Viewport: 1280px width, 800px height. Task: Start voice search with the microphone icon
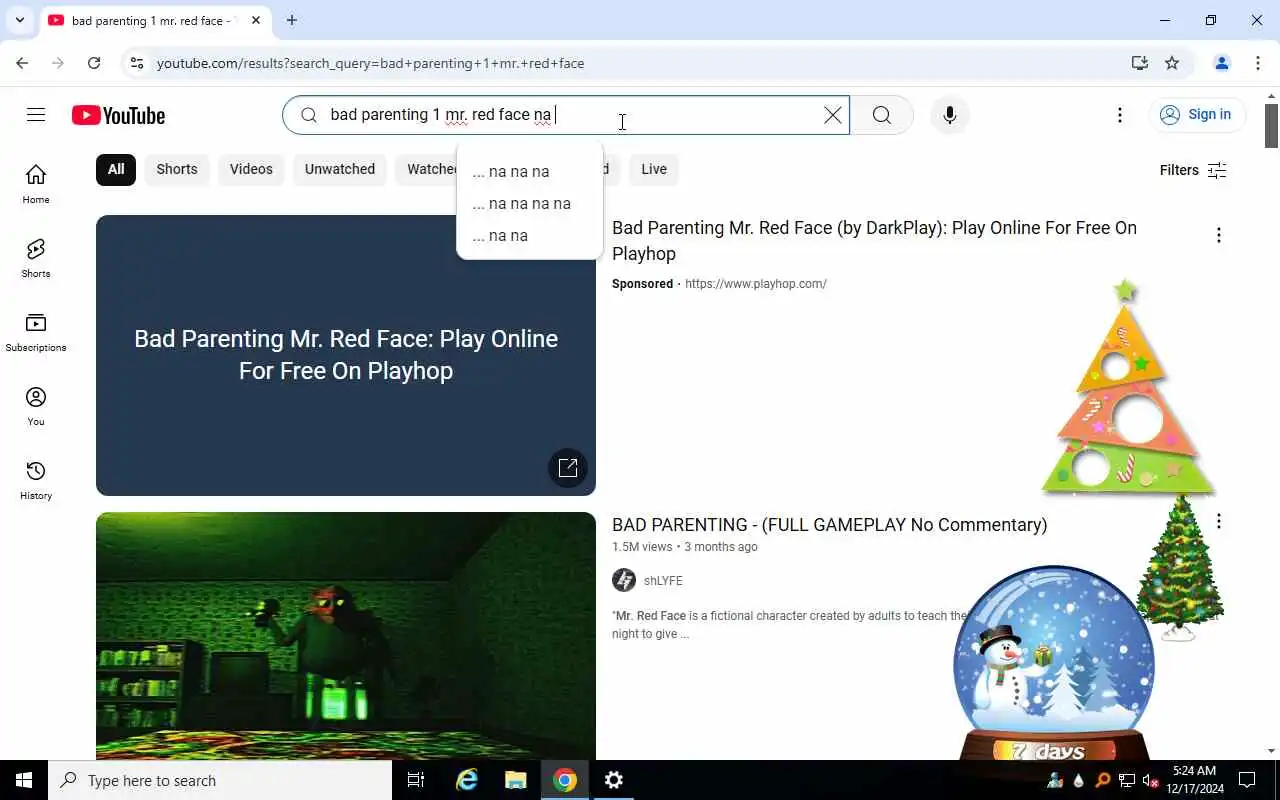click(x=949, y=115)
